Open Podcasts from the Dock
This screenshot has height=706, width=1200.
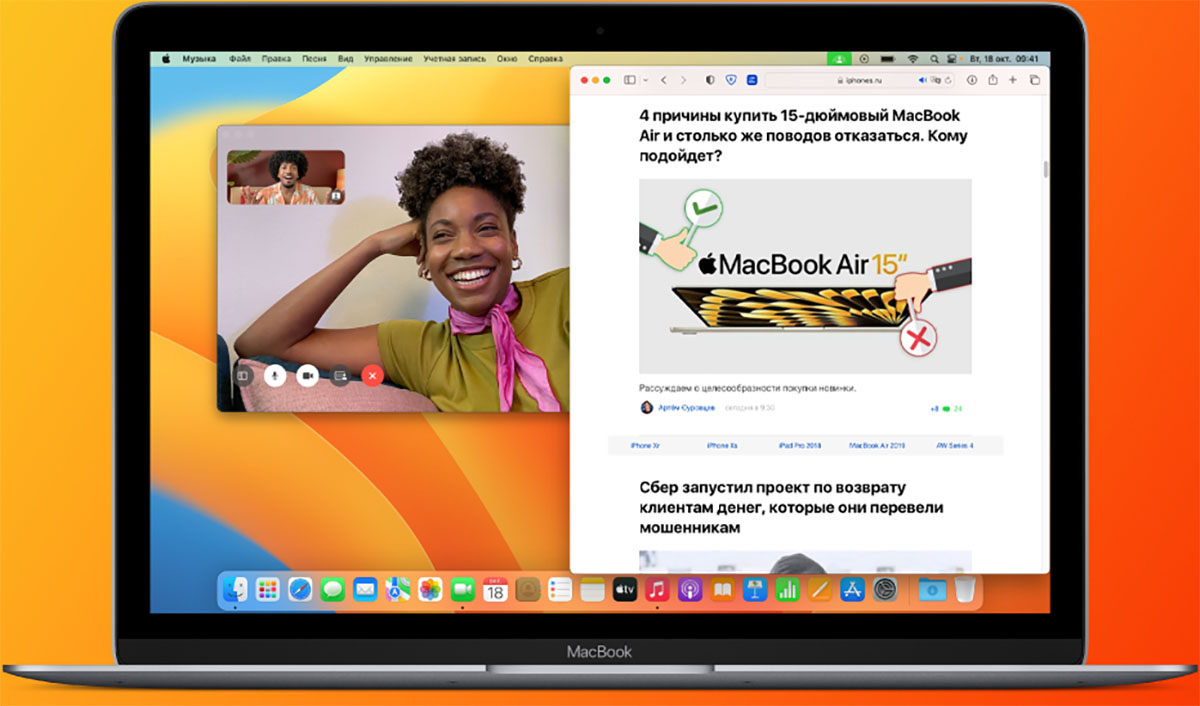pyautogui.click(x=689, y=589)
